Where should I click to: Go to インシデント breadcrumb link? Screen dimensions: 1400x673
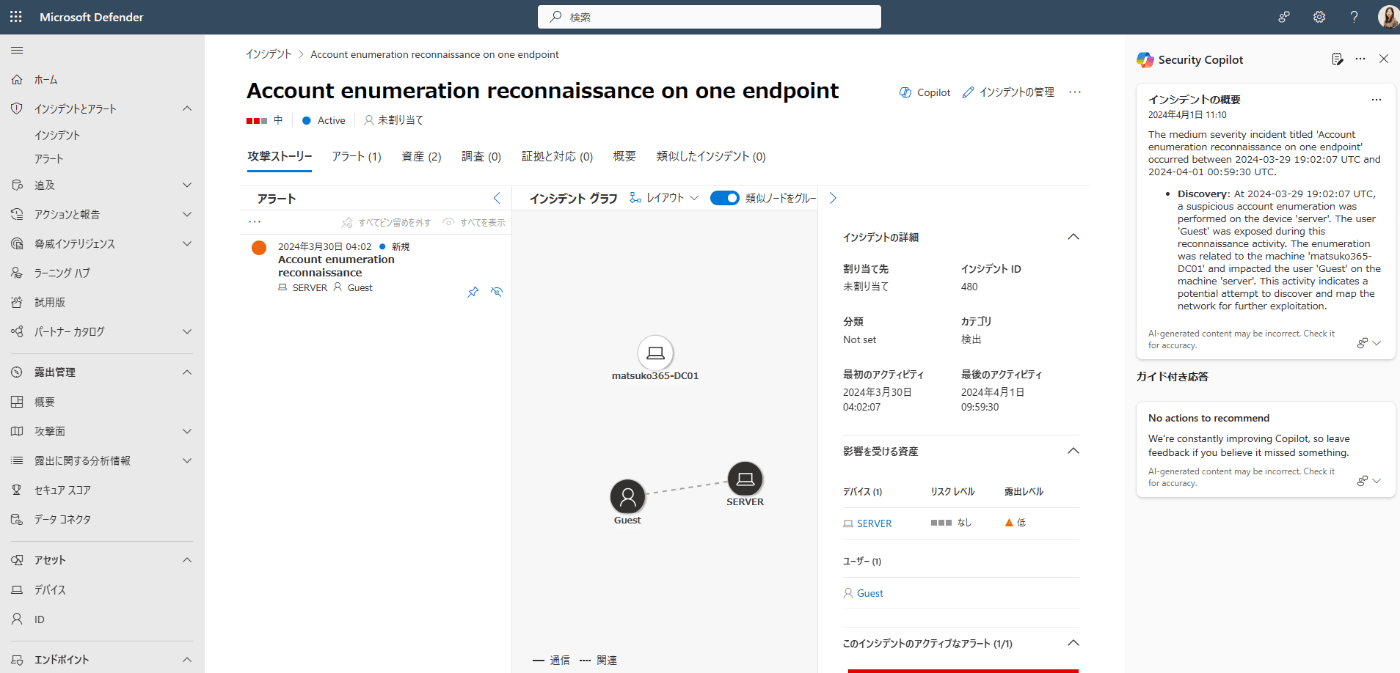(x=268, y=54)
